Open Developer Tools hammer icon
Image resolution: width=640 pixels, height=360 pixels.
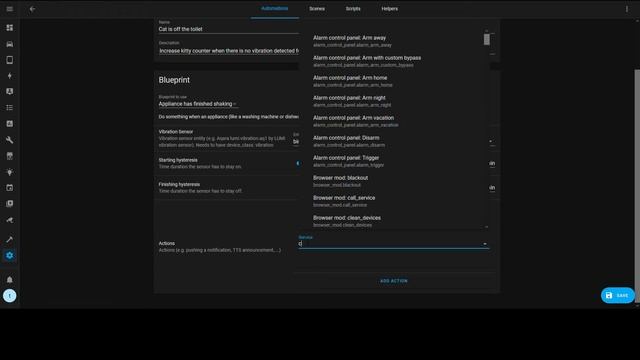click(9, 240)
